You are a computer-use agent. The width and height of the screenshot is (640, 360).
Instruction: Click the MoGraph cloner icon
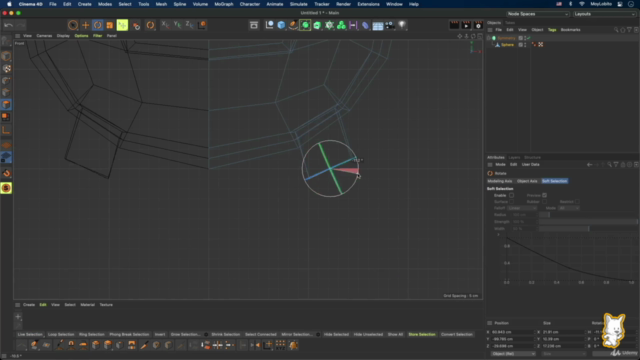341,25
